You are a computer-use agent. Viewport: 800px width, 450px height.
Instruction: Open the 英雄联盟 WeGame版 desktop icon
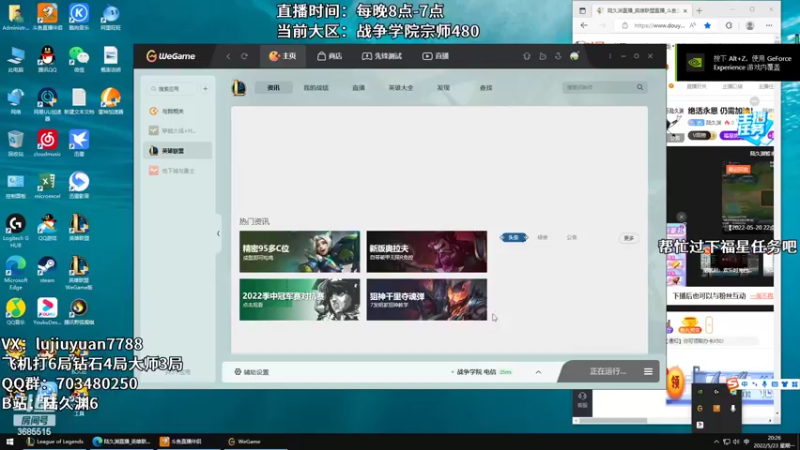pos(79,273)
